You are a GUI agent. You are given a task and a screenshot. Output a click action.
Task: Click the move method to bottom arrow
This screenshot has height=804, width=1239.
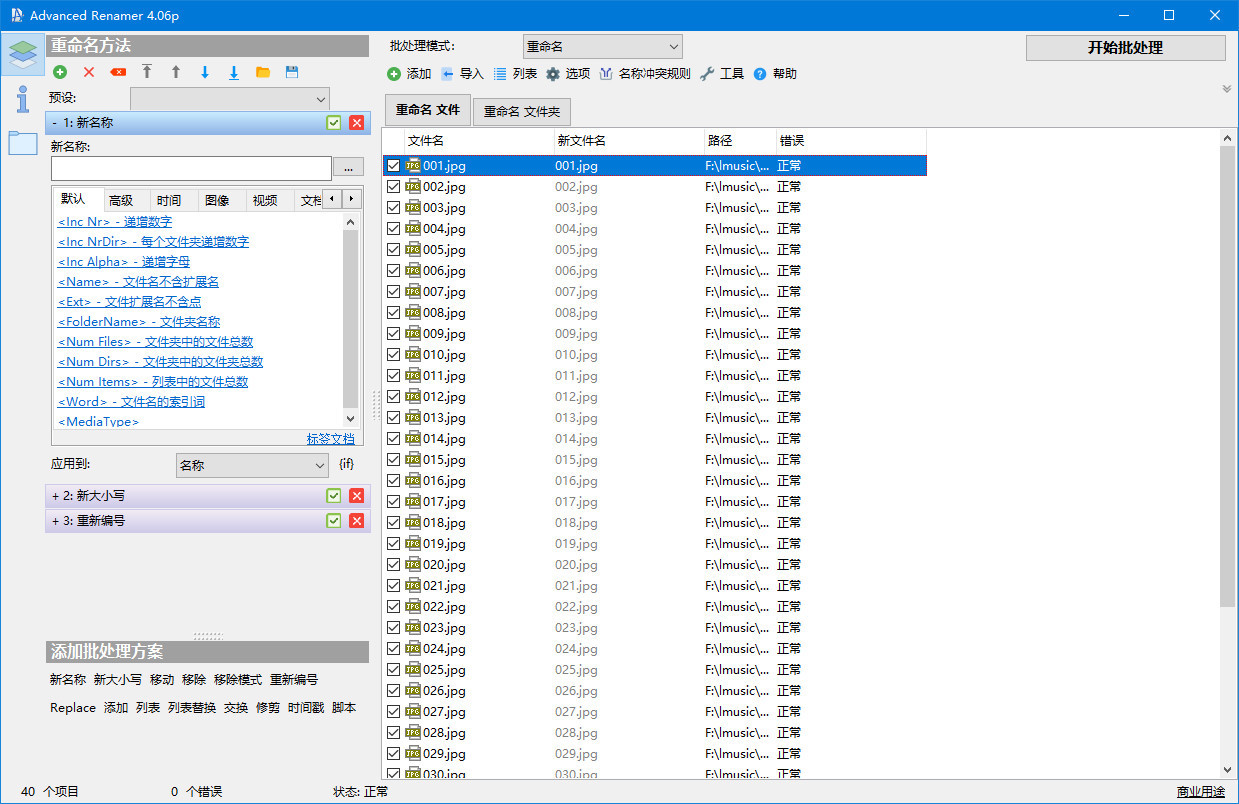(234, 72)
